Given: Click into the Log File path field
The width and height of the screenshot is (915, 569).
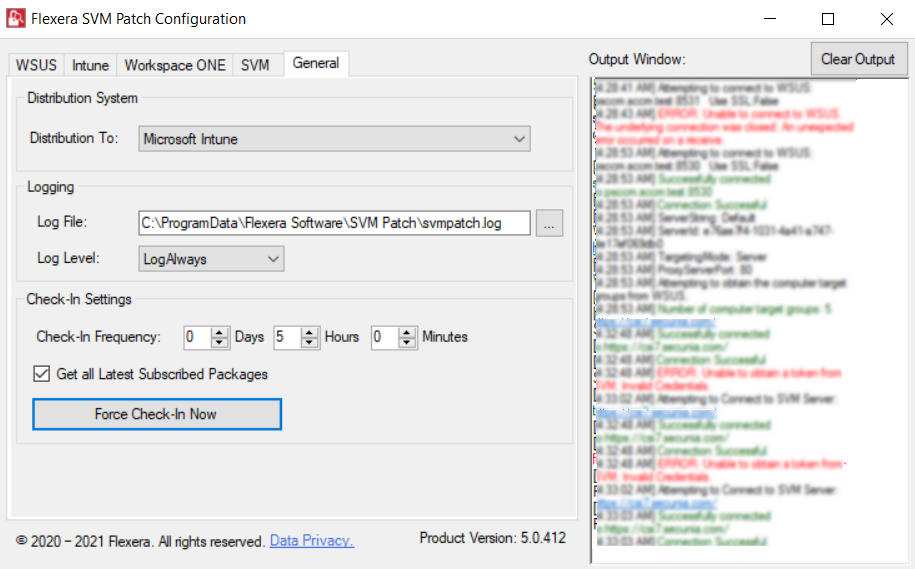Looking at the screenshot, I should 334,223.
